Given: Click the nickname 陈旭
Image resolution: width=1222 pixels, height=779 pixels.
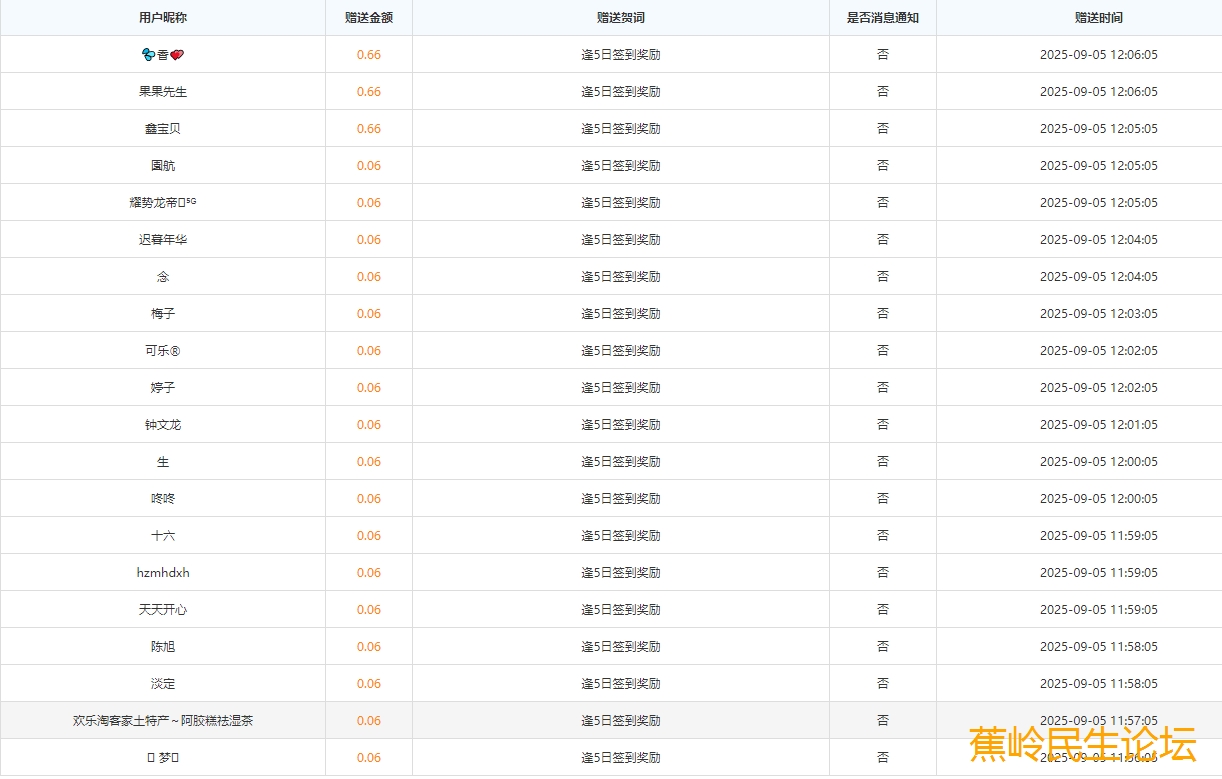Looking at the screenshot, I should (x=163, y=647).
